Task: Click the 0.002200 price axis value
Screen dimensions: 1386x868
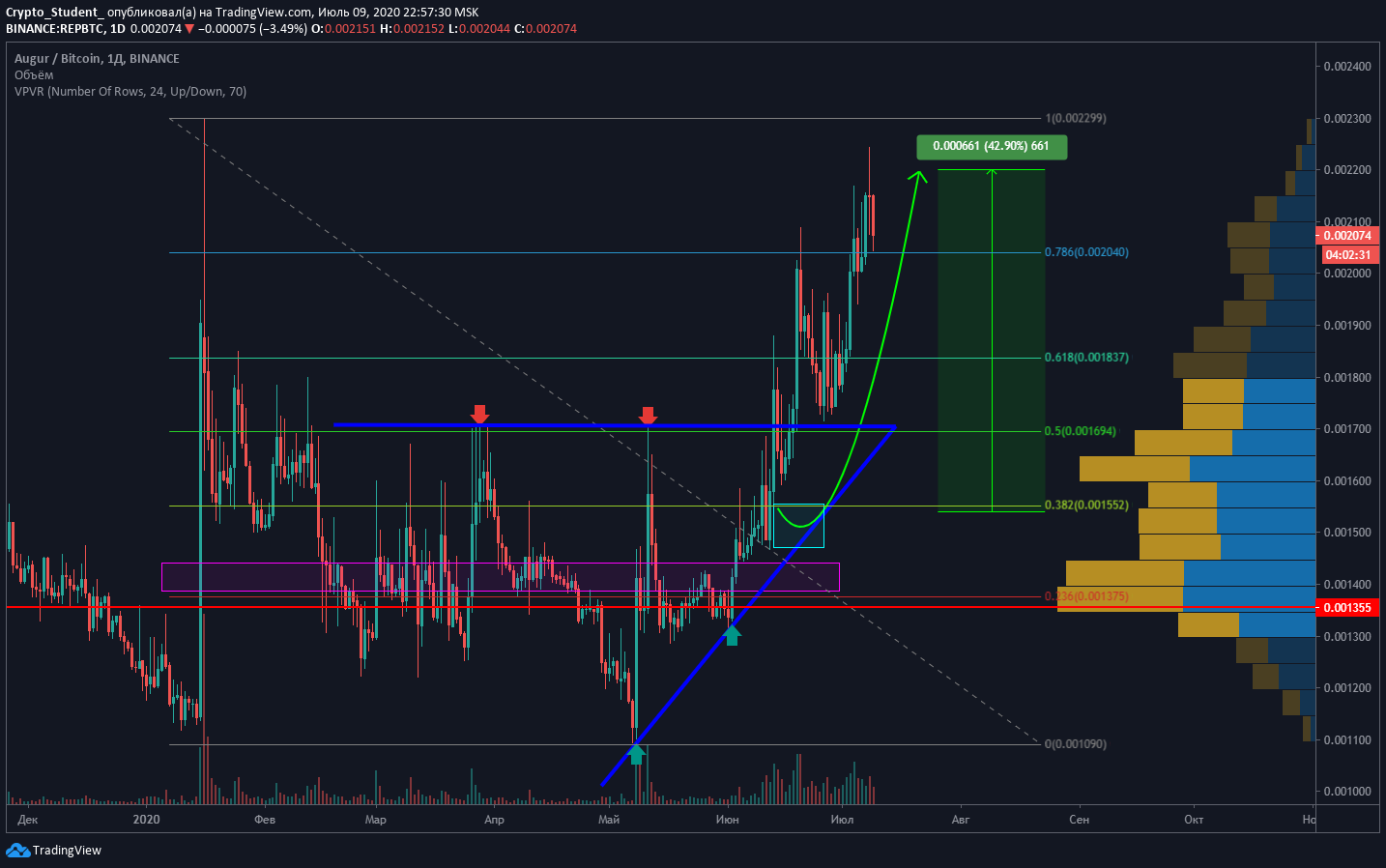Action: pos(1347,170)
